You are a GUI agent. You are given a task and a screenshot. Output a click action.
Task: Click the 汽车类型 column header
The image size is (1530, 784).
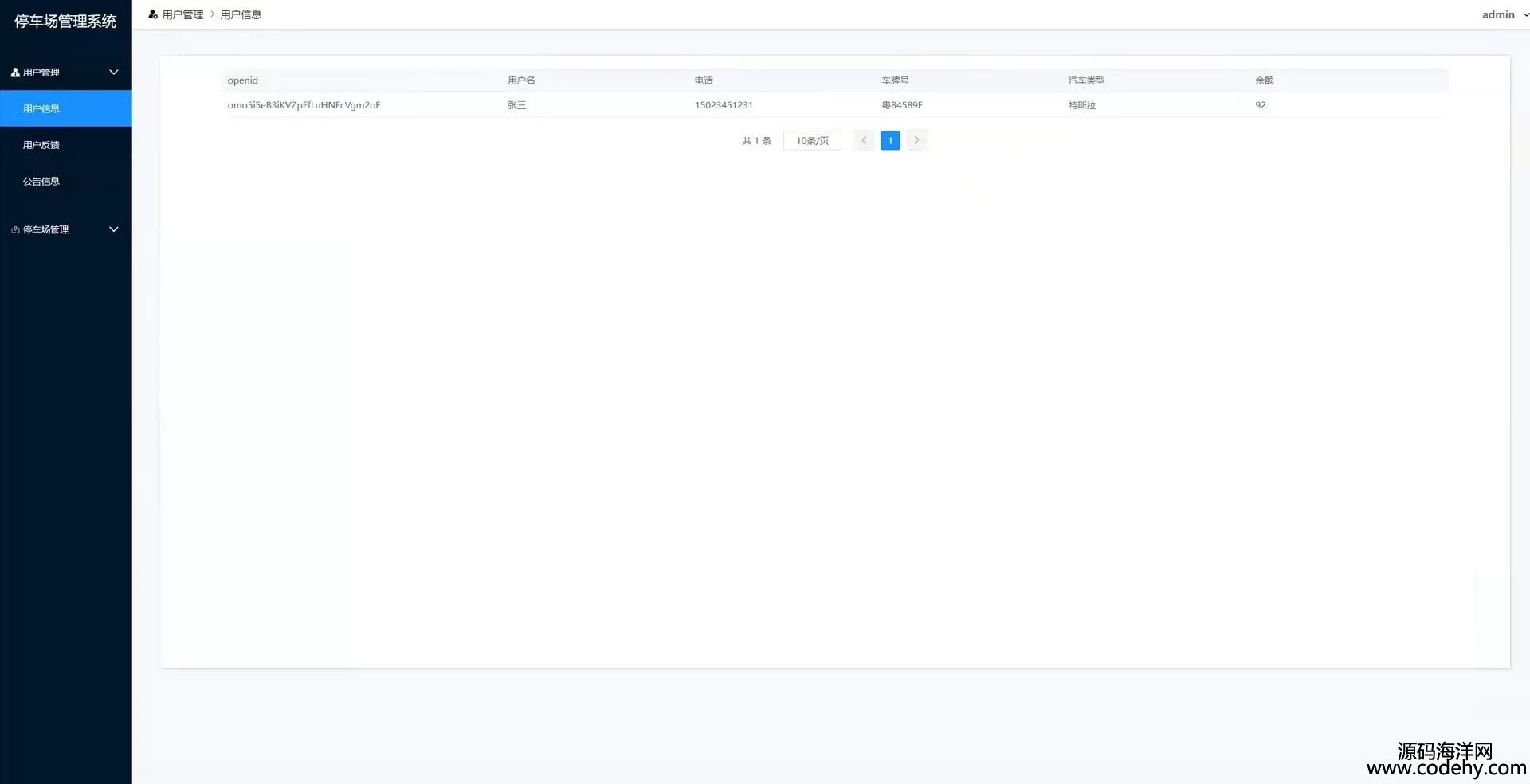(x=1086, y=80)
